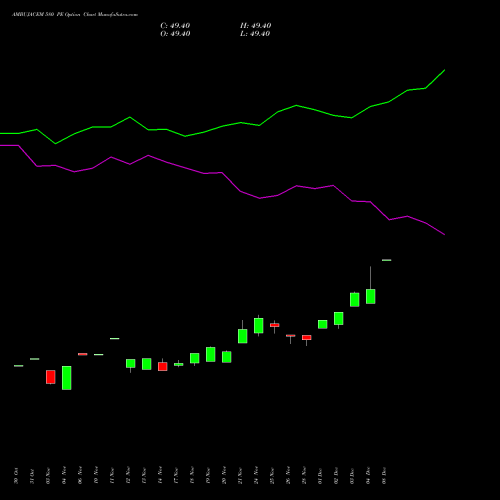Click the 12 Nov date label

point(128,476)
